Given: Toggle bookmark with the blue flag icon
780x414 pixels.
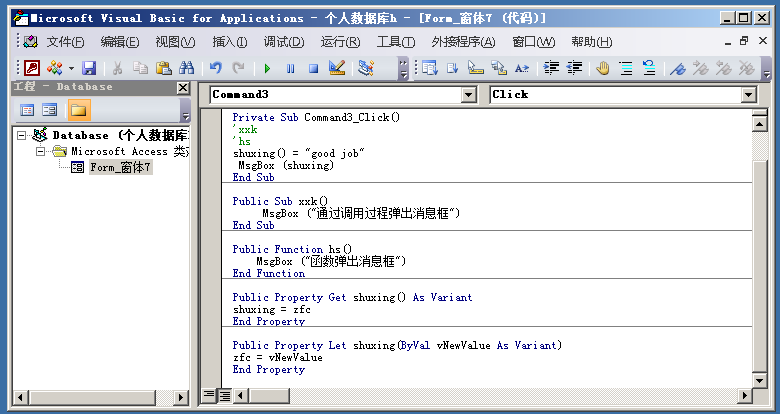Looking at the screenshot, I should pos(678,68).
